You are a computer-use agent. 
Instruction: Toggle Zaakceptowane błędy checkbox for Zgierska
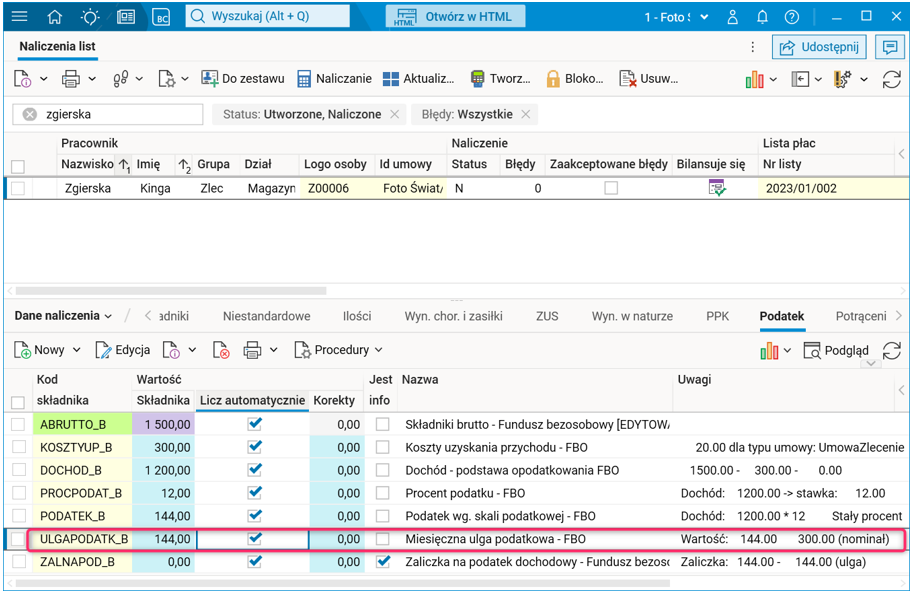click(x=611, y=188)
